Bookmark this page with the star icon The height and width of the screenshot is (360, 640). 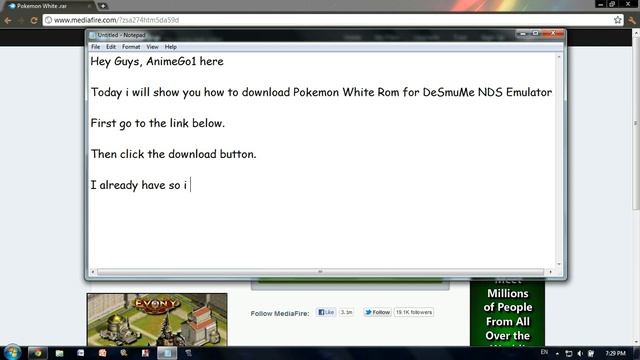(x=618, y=20)
